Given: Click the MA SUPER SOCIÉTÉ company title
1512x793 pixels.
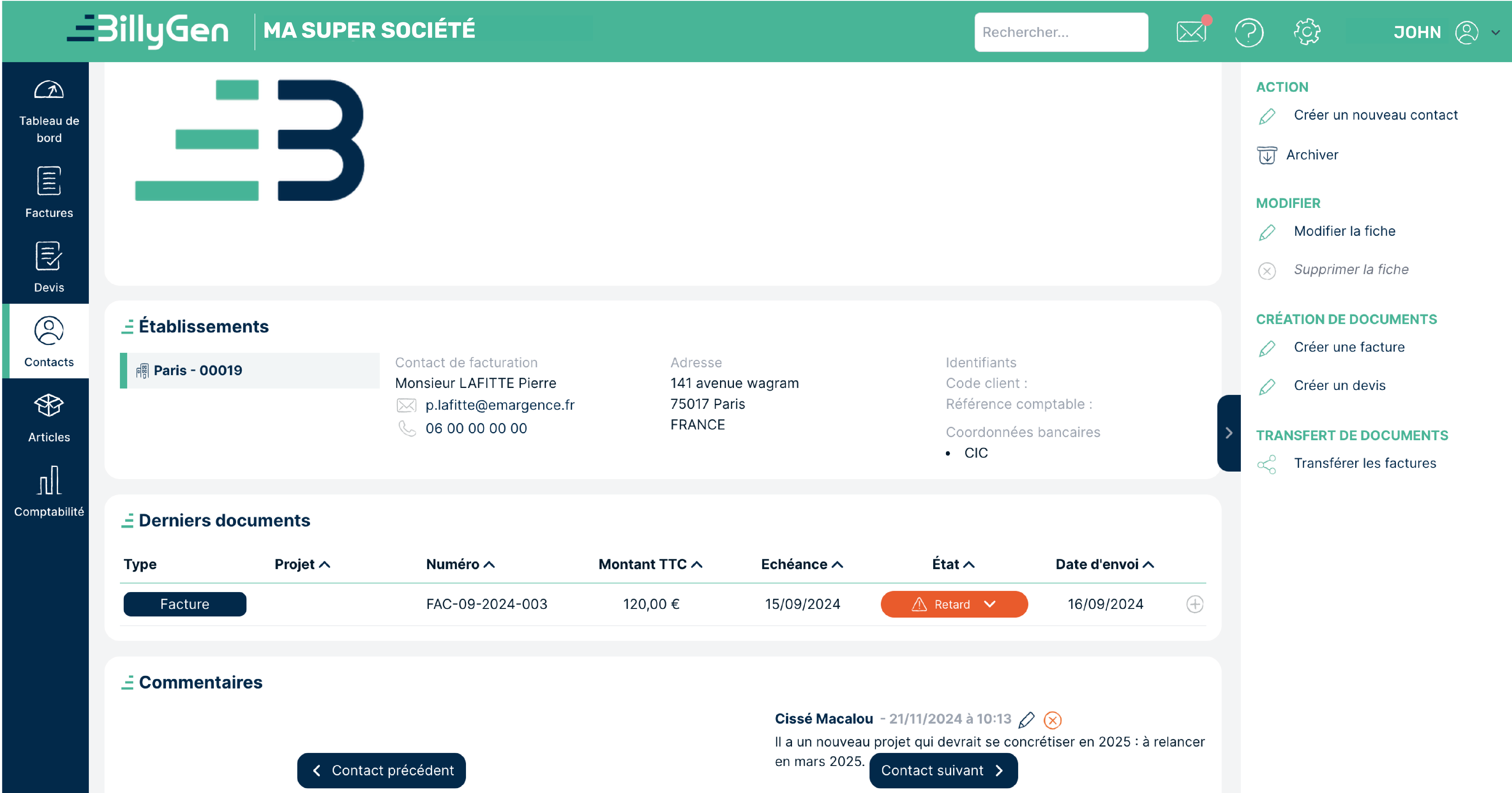Looking at the screenshot, I should tap(369, 30).
